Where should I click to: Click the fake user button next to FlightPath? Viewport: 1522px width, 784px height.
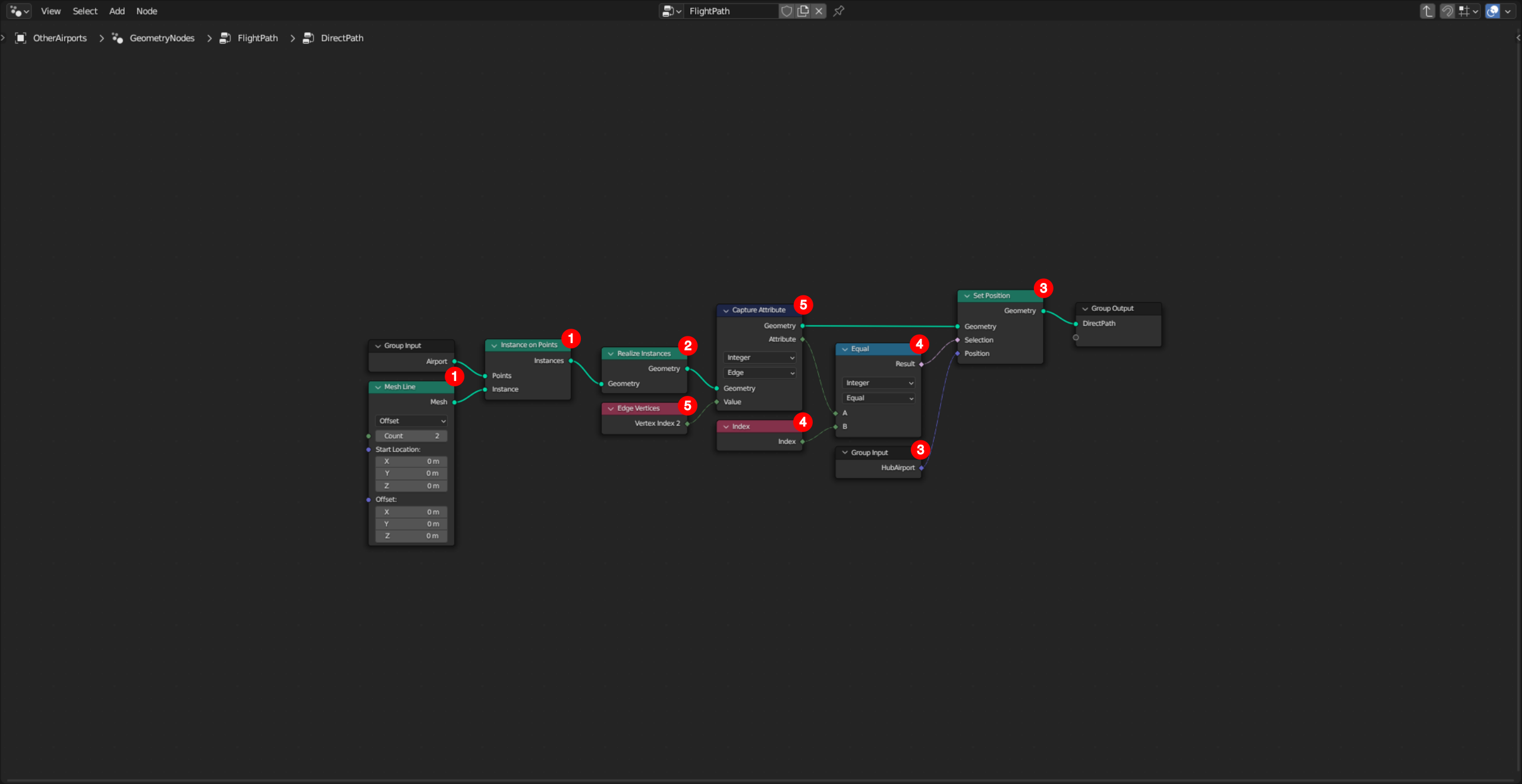(x=788, y=10)
